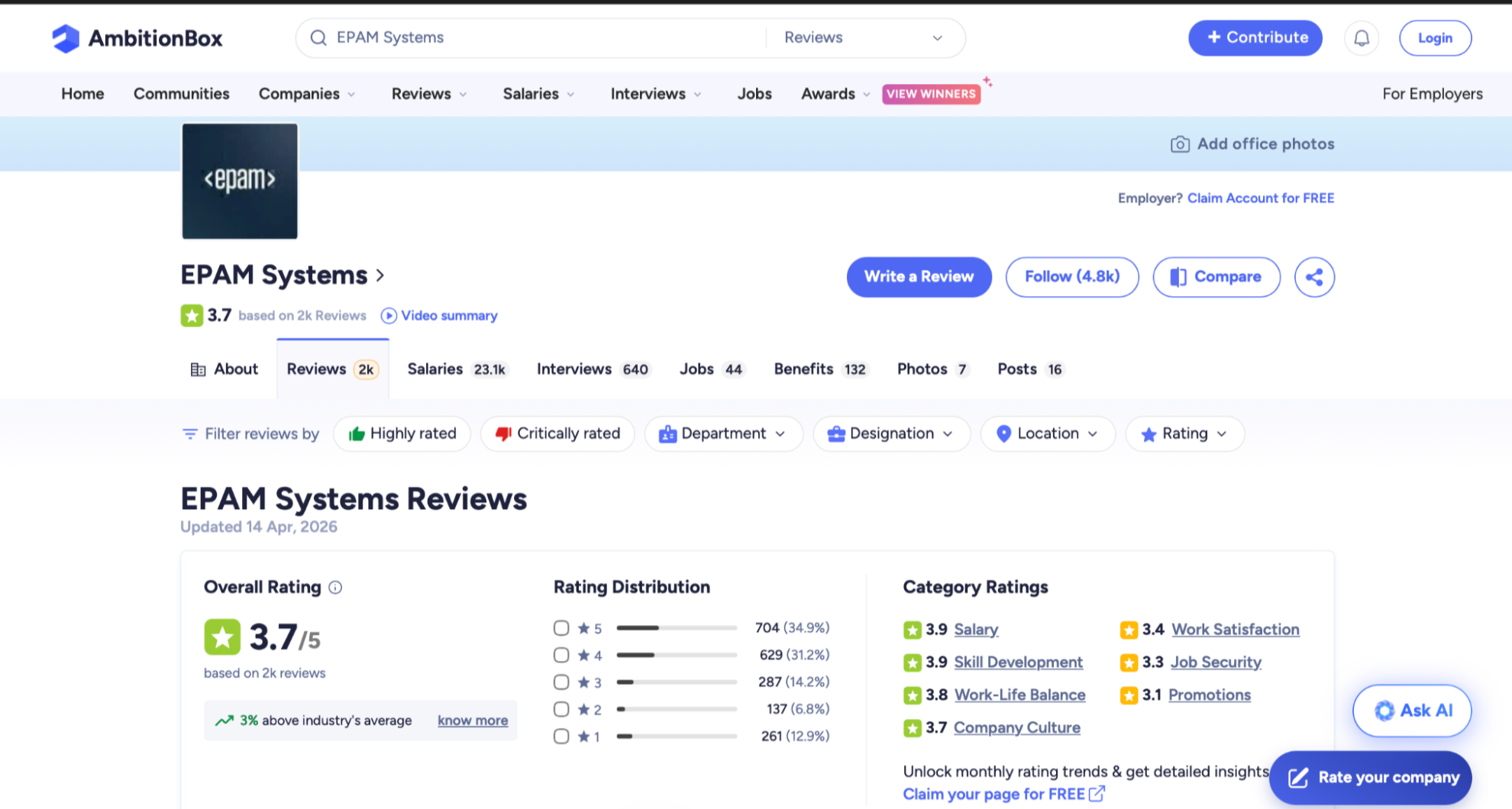Viewport: 1512px width, 809px height.
Task: Check the 5 star rating checkbox
Action: 561,628
